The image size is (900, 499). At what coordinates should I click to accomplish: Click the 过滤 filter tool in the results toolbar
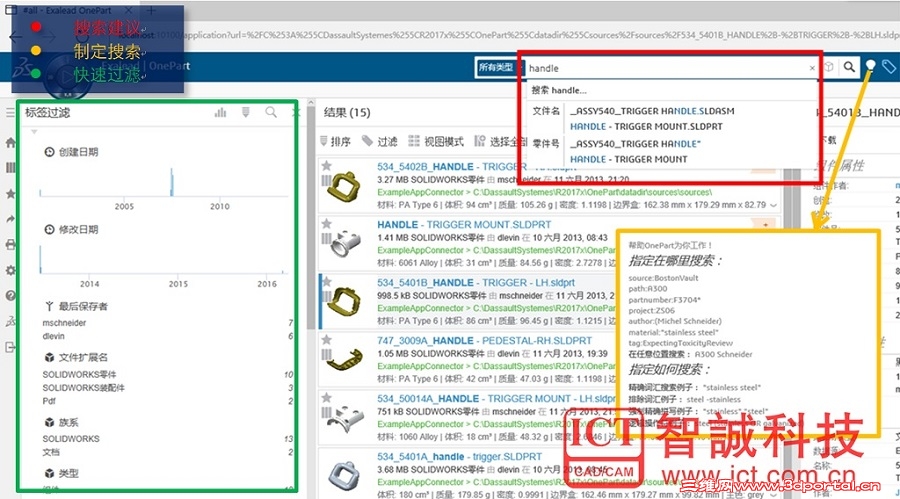[x=379, y=141]
